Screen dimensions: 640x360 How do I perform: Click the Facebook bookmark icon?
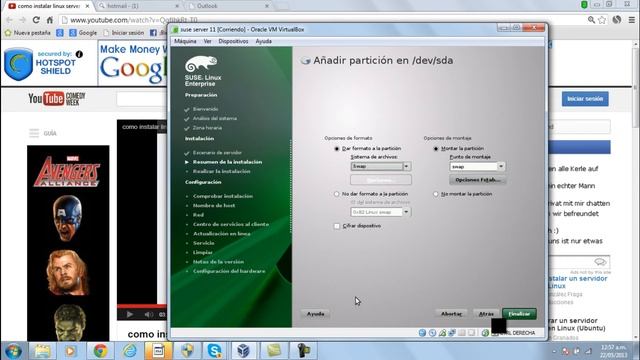point(153,33)
